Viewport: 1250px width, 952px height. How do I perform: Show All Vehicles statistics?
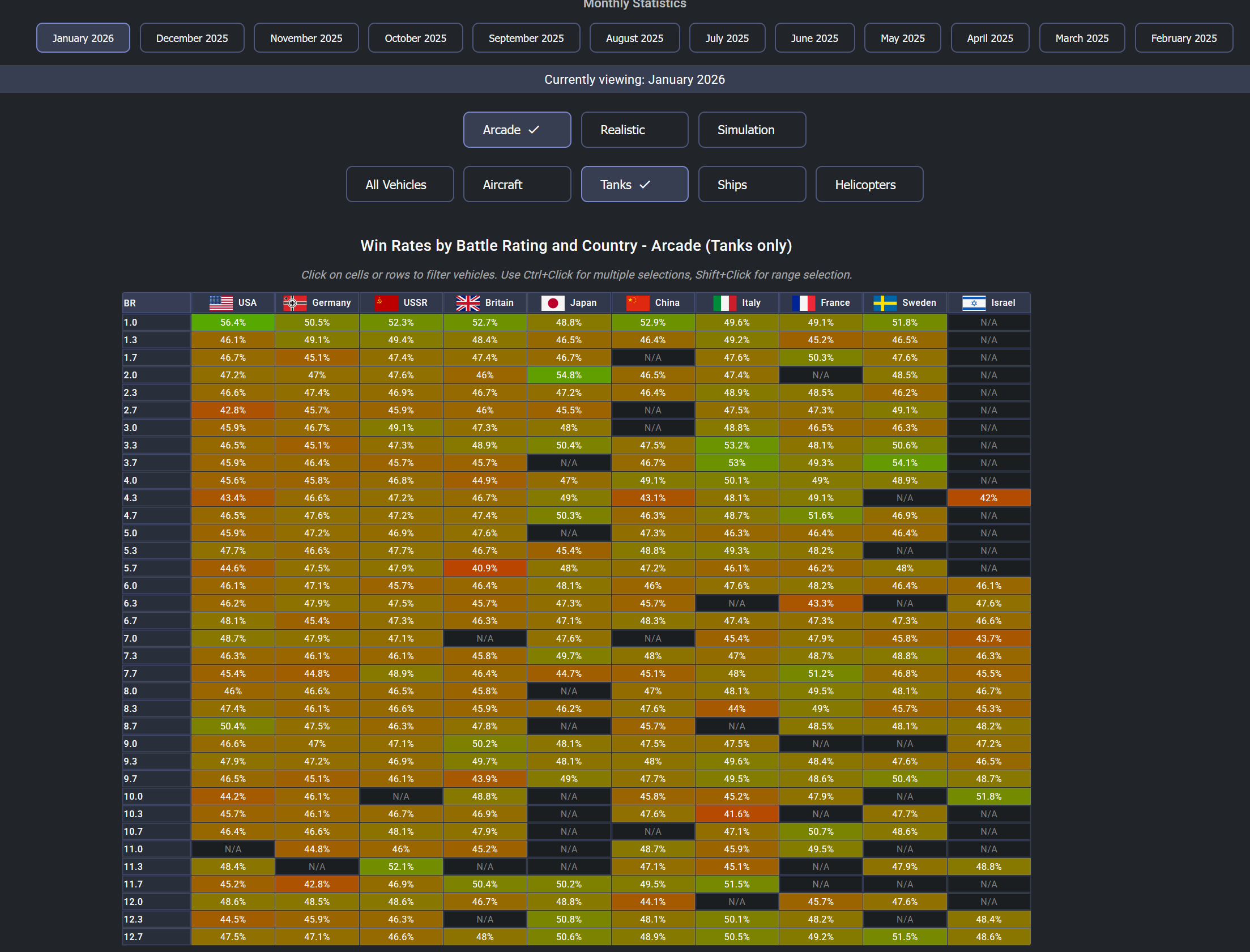click(399, 185)
